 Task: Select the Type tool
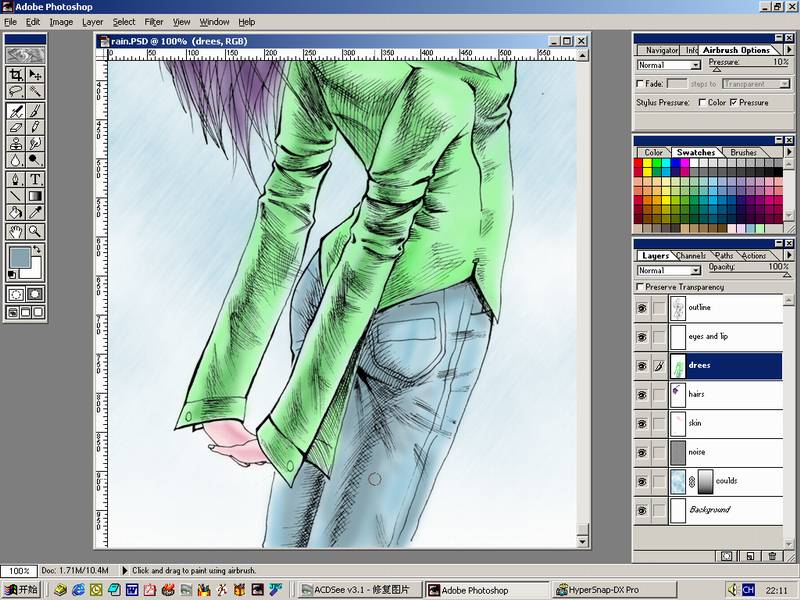point(35,180)
